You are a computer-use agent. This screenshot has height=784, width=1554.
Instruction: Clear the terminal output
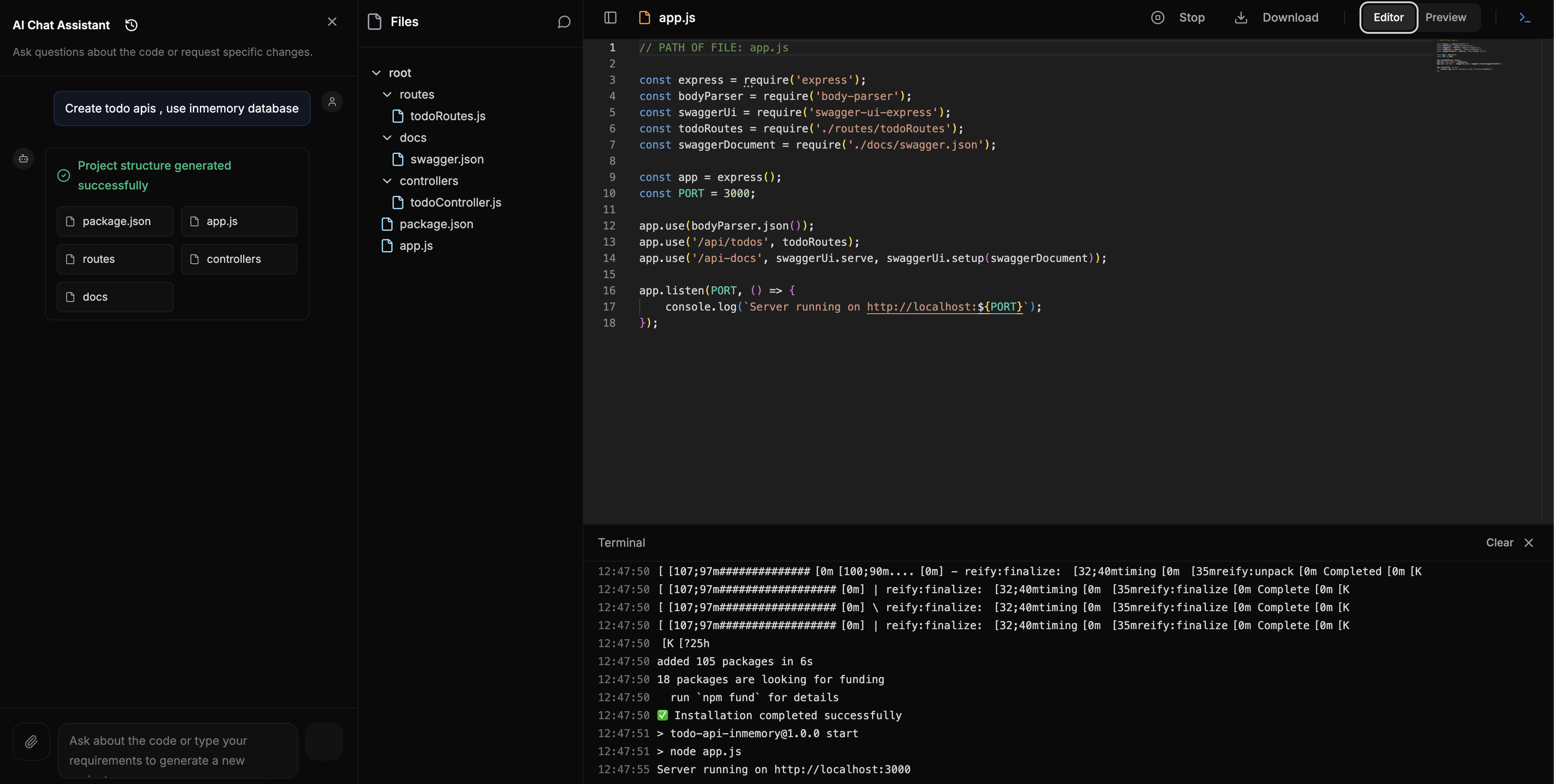click(1499, 543)
